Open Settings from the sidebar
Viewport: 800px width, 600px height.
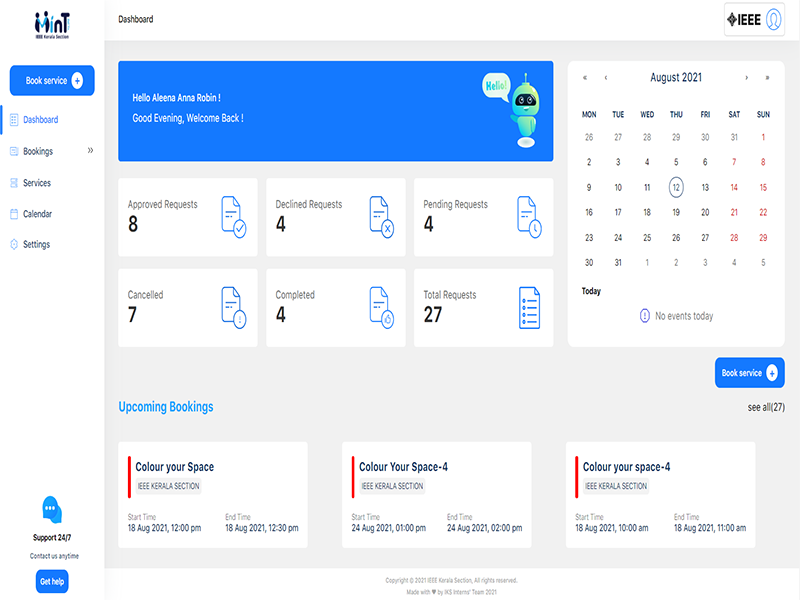[36, 244]
